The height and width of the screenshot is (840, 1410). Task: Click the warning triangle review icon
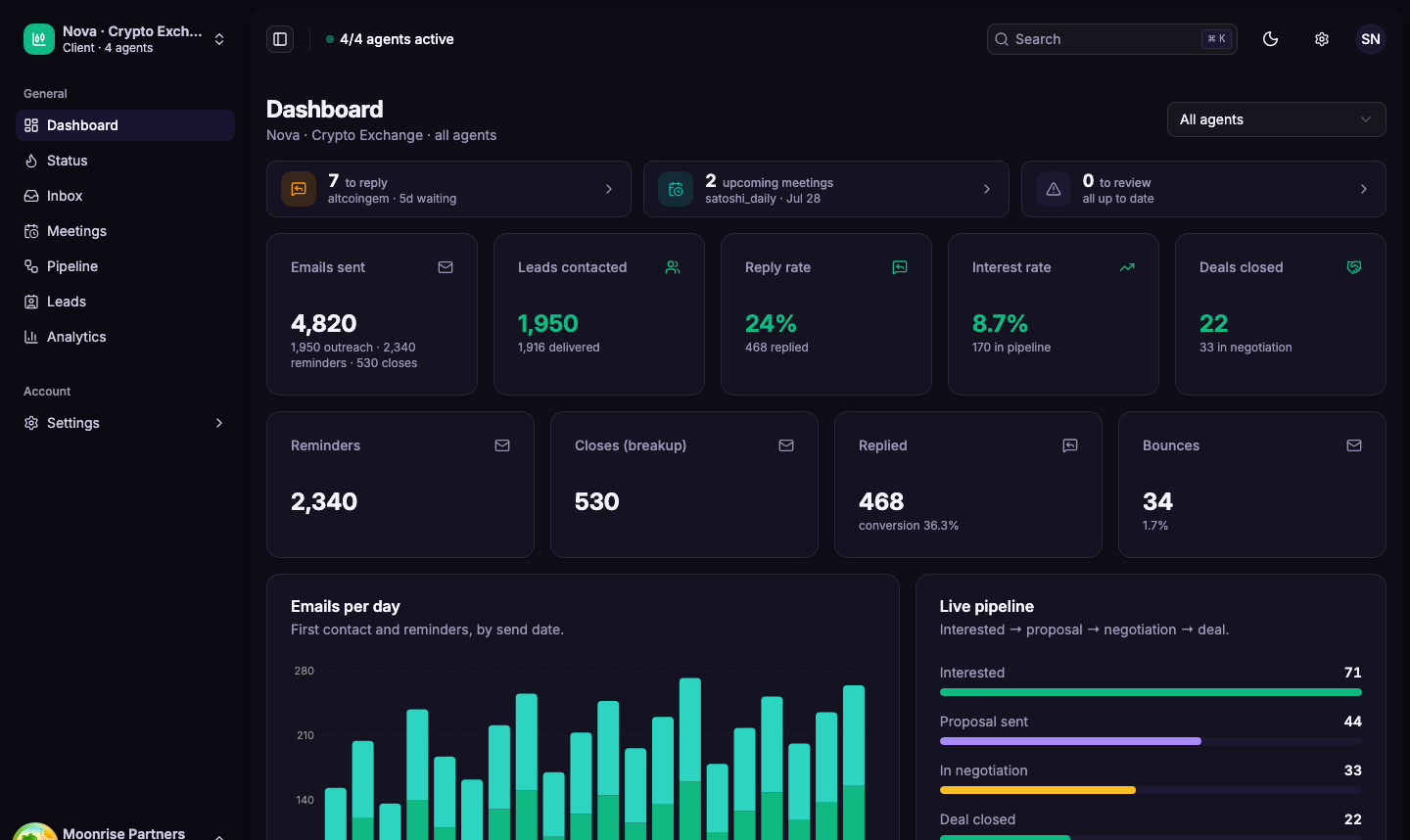click(x=1054, y=189)
